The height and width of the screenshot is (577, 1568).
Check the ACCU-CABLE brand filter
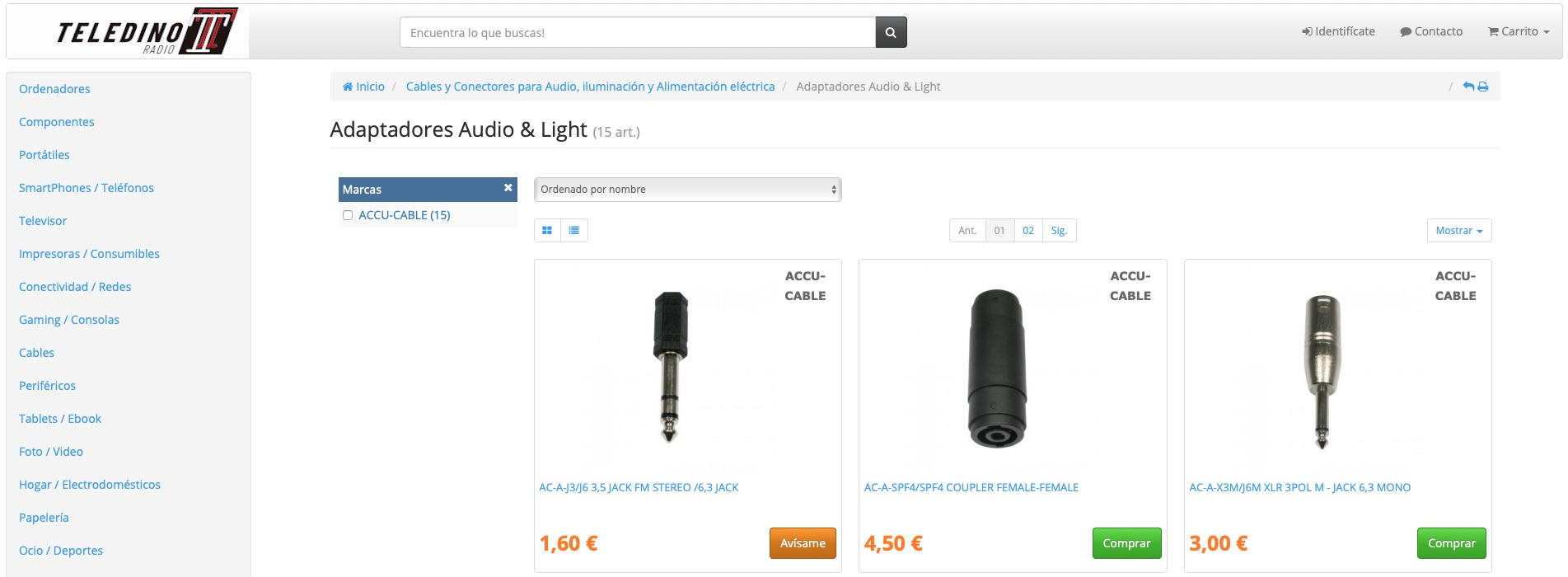click(348, 215)
